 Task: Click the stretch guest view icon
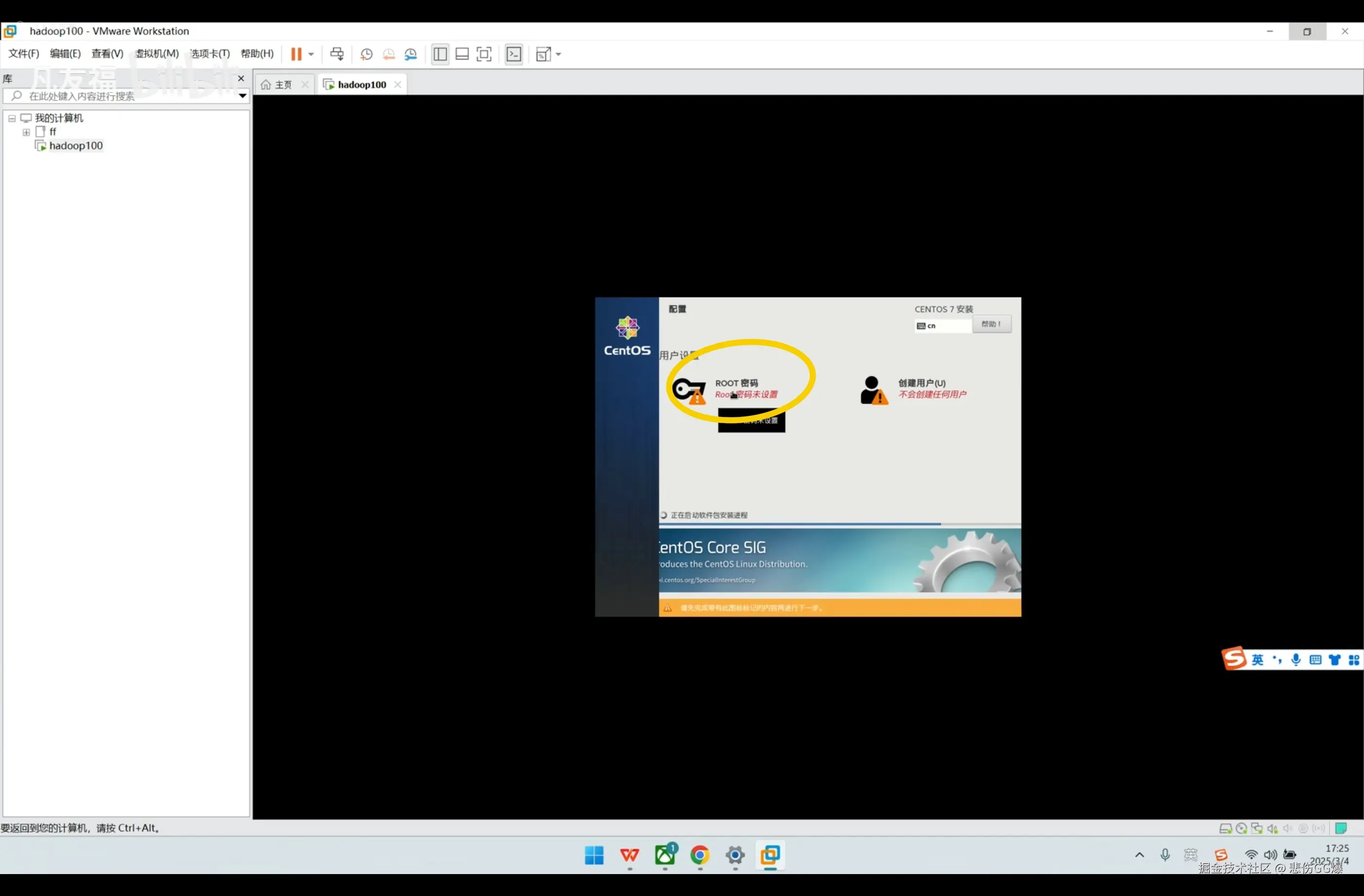click(x=543, y=55)
